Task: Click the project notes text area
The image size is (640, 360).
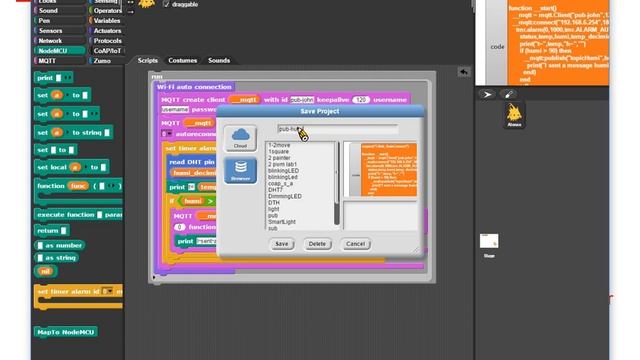Action: click(380, 216)
